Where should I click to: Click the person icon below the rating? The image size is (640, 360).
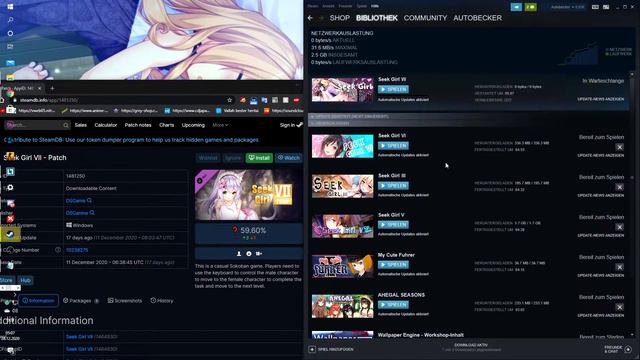click(239, 253)
